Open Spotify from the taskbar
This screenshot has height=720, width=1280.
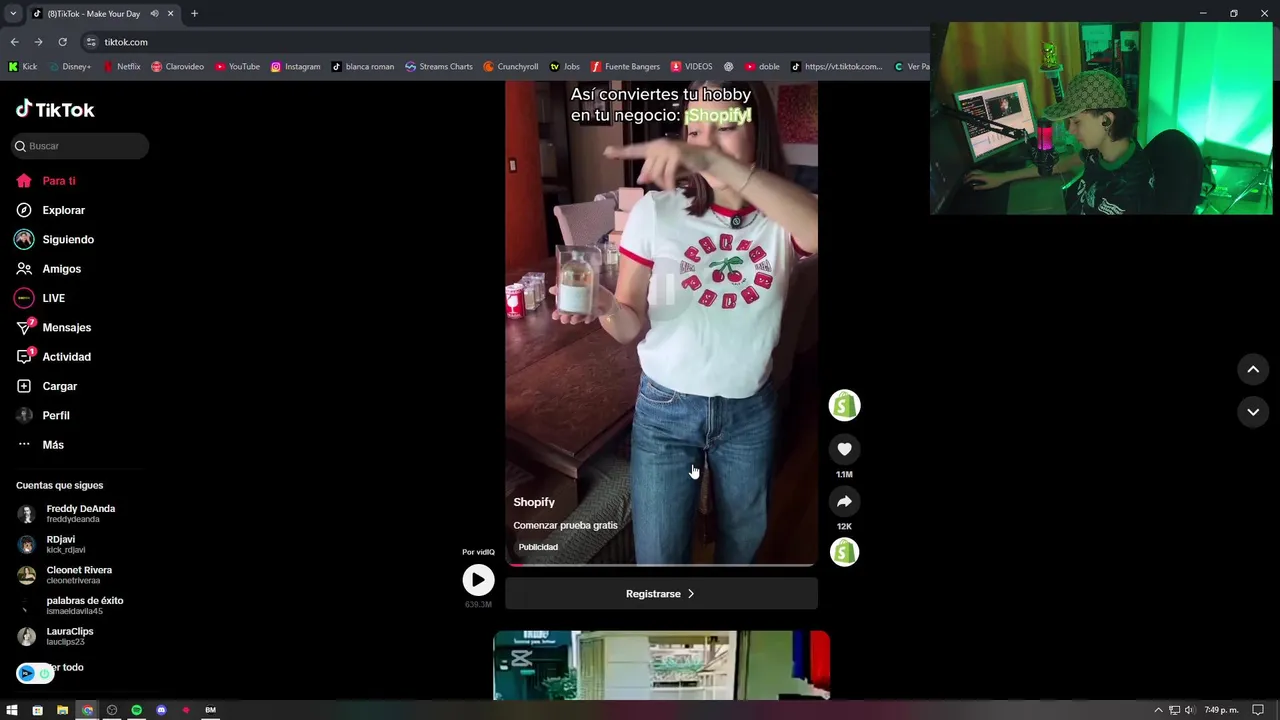[136, 710]
